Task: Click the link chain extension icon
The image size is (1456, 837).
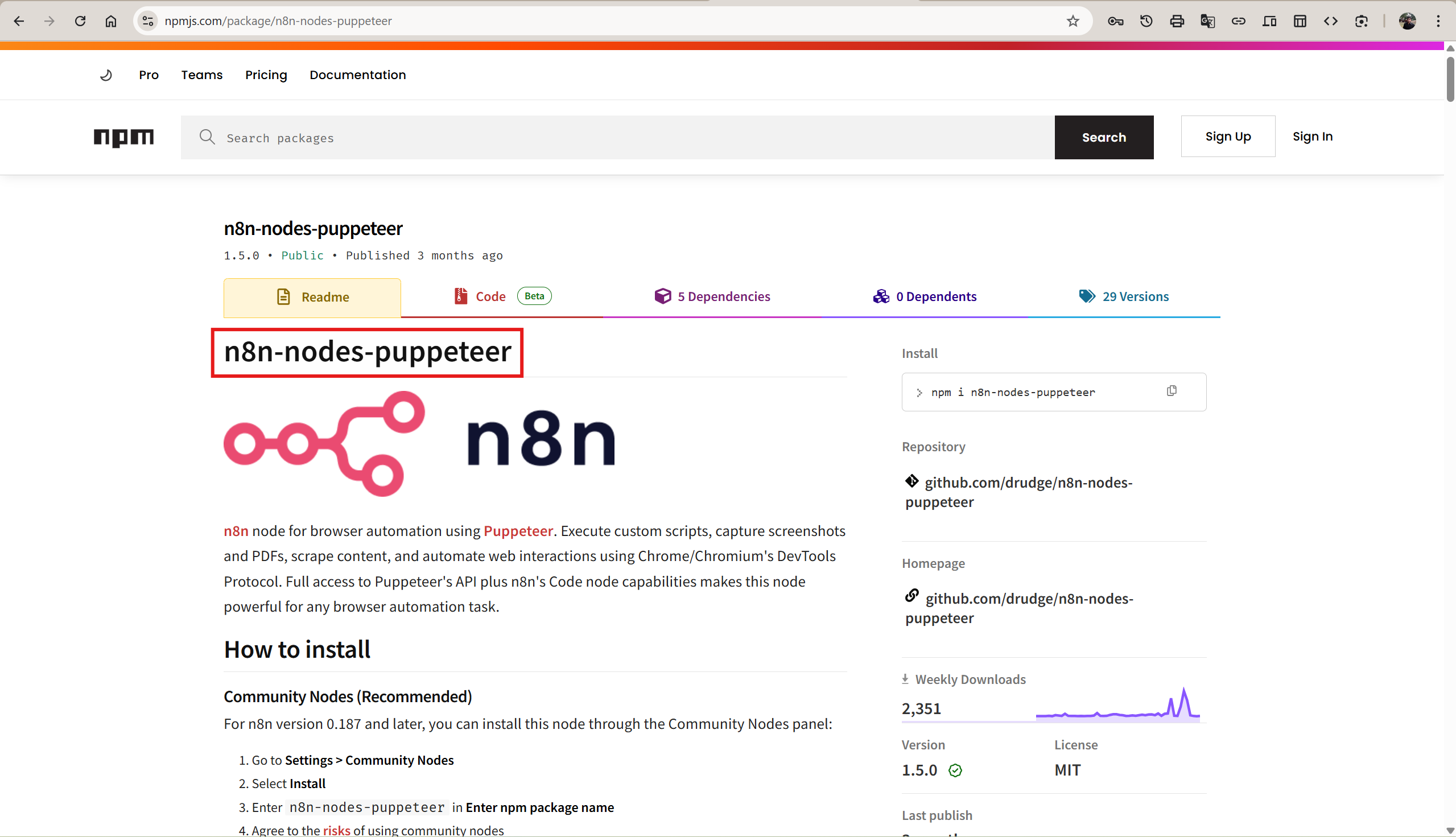Action: tap(1238, 21)
